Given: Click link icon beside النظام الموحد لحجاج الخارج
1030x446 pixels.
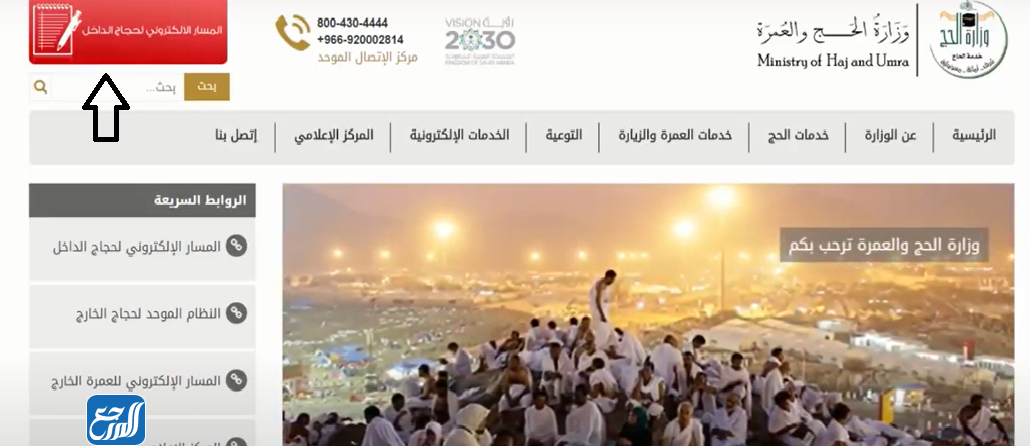Looking at the screenshot, I should click(x=236, y=313).
